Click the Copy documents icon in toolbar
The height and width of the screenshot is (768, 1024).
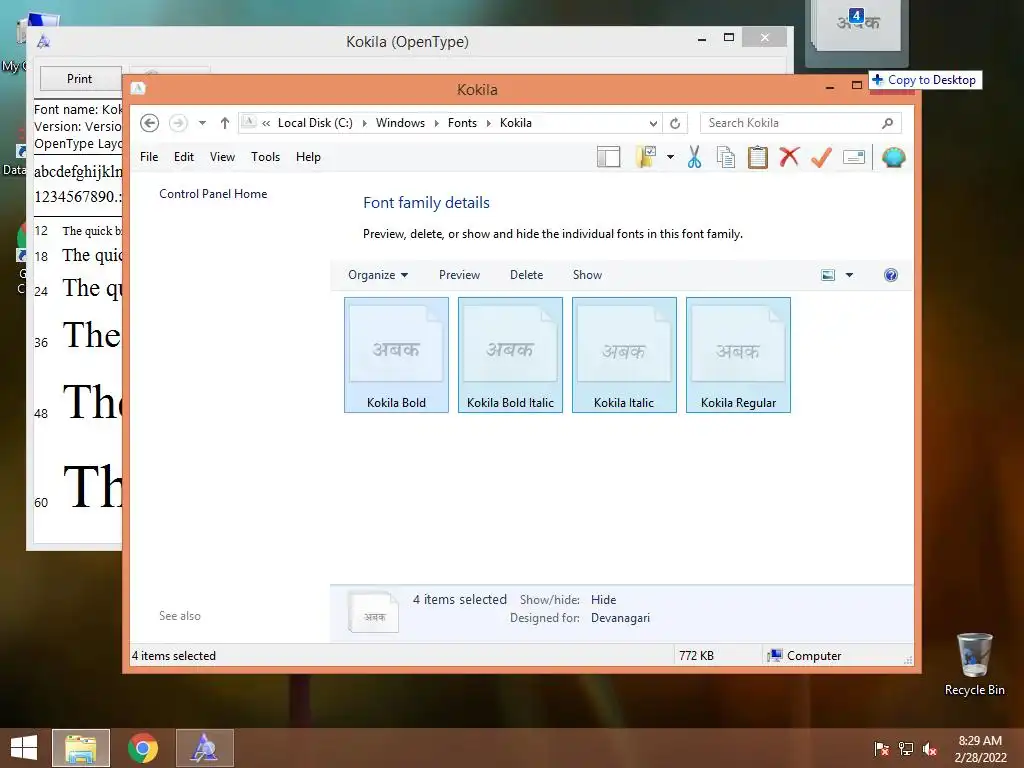pyautogui.click(x=726, y=157)
